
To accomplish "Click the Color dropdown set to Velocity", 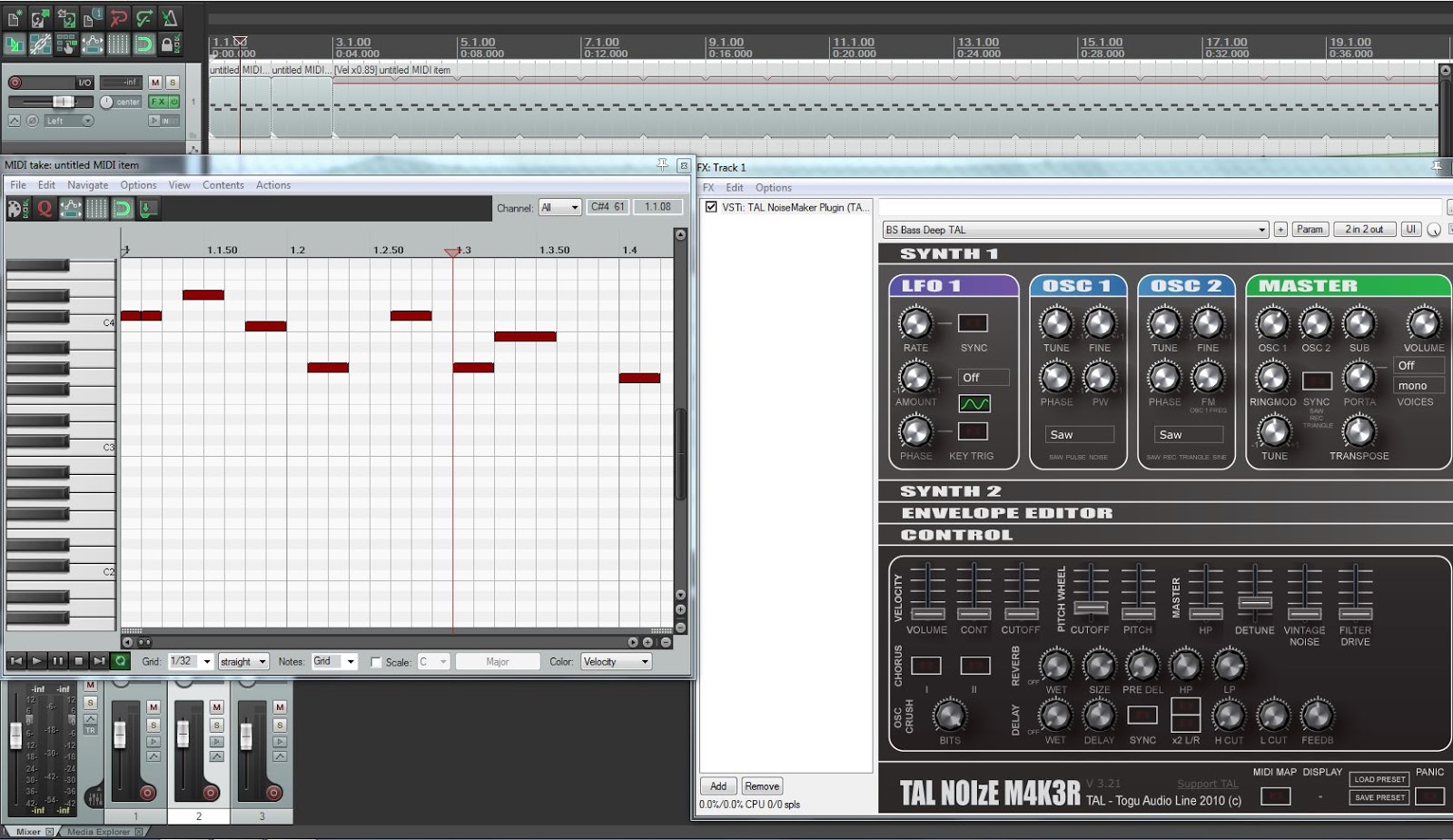I will click(616, 661).
